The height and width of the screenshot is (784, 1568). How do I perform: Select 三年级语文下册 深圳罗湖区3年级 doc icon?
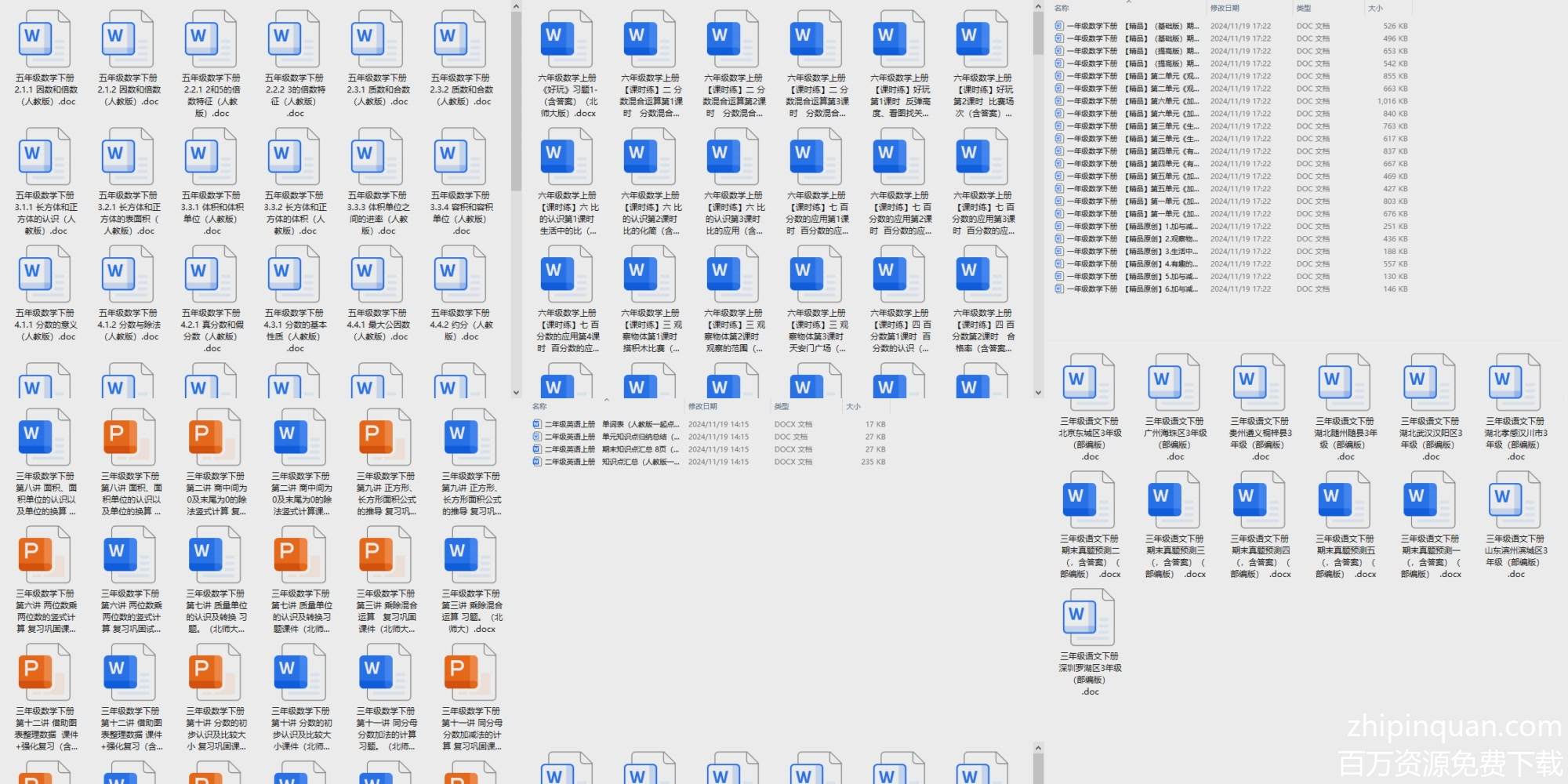point(1090,618)
